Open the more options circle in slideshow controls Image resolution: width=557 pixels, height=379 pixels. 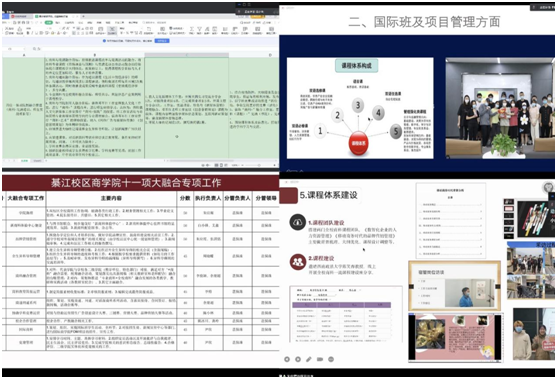click(x=331, y=359)
